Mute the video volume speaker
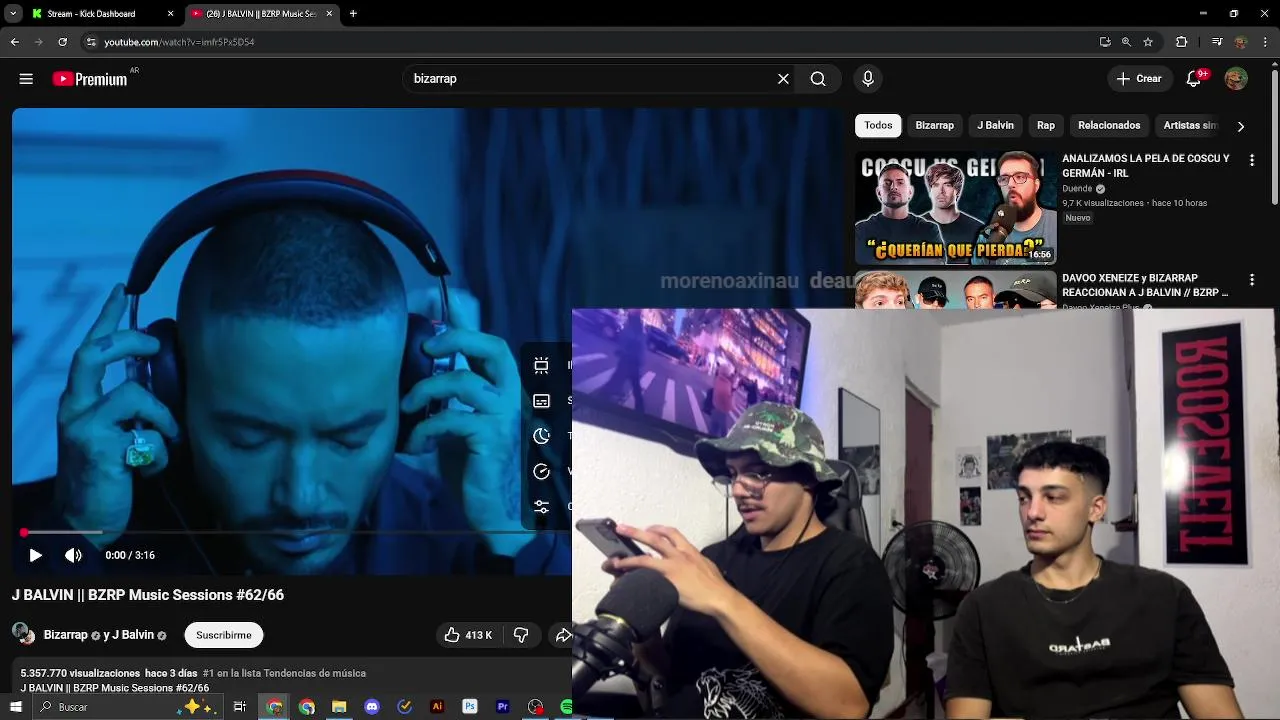The width and height of the screenshot is (1280, 720). click(x=73, y=555)
